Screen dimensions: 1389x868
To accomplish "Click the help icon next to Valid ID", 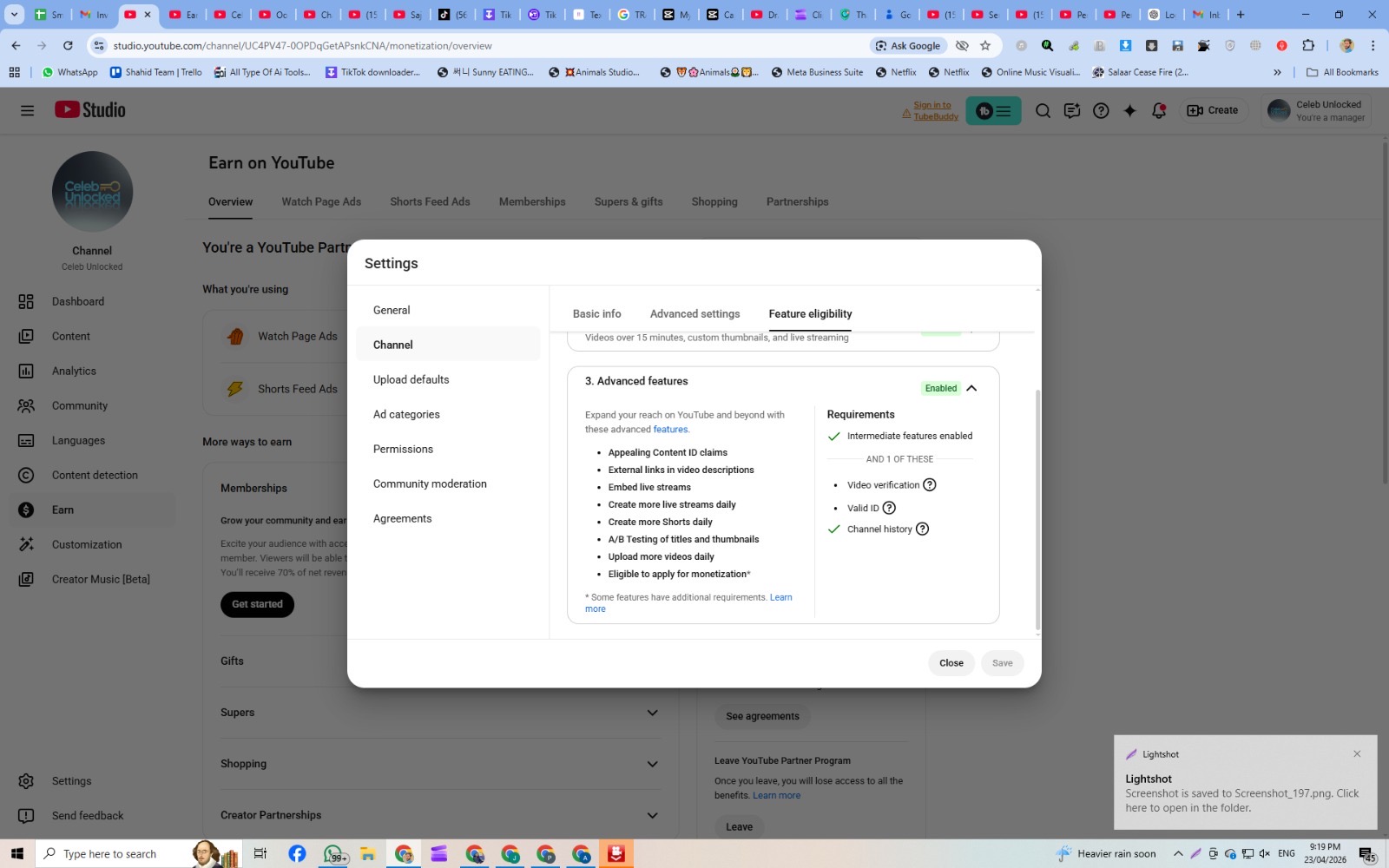I will point(889,508).
